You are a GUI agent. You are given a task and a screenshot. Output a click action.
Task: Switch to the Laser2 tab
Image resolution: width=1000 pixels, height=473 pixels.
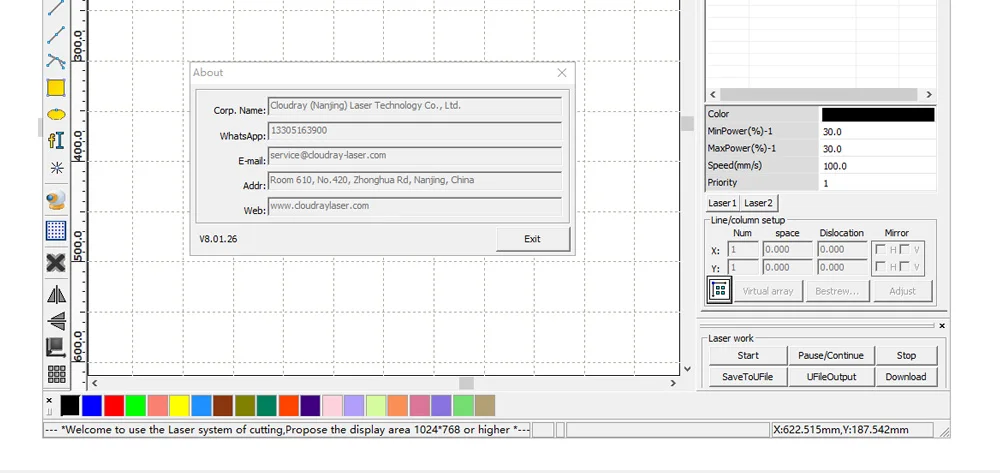pyautogui.click(x=759, y=203)
